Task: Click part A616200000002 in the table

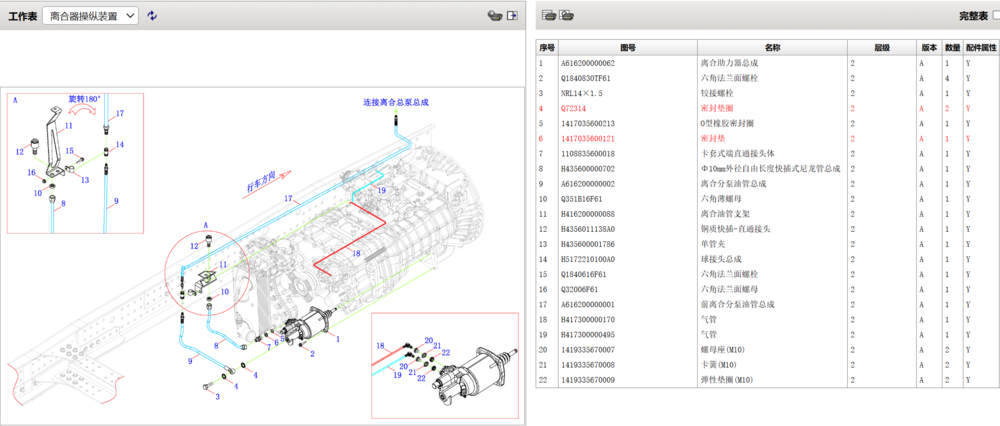Action: tap(588, 184)
